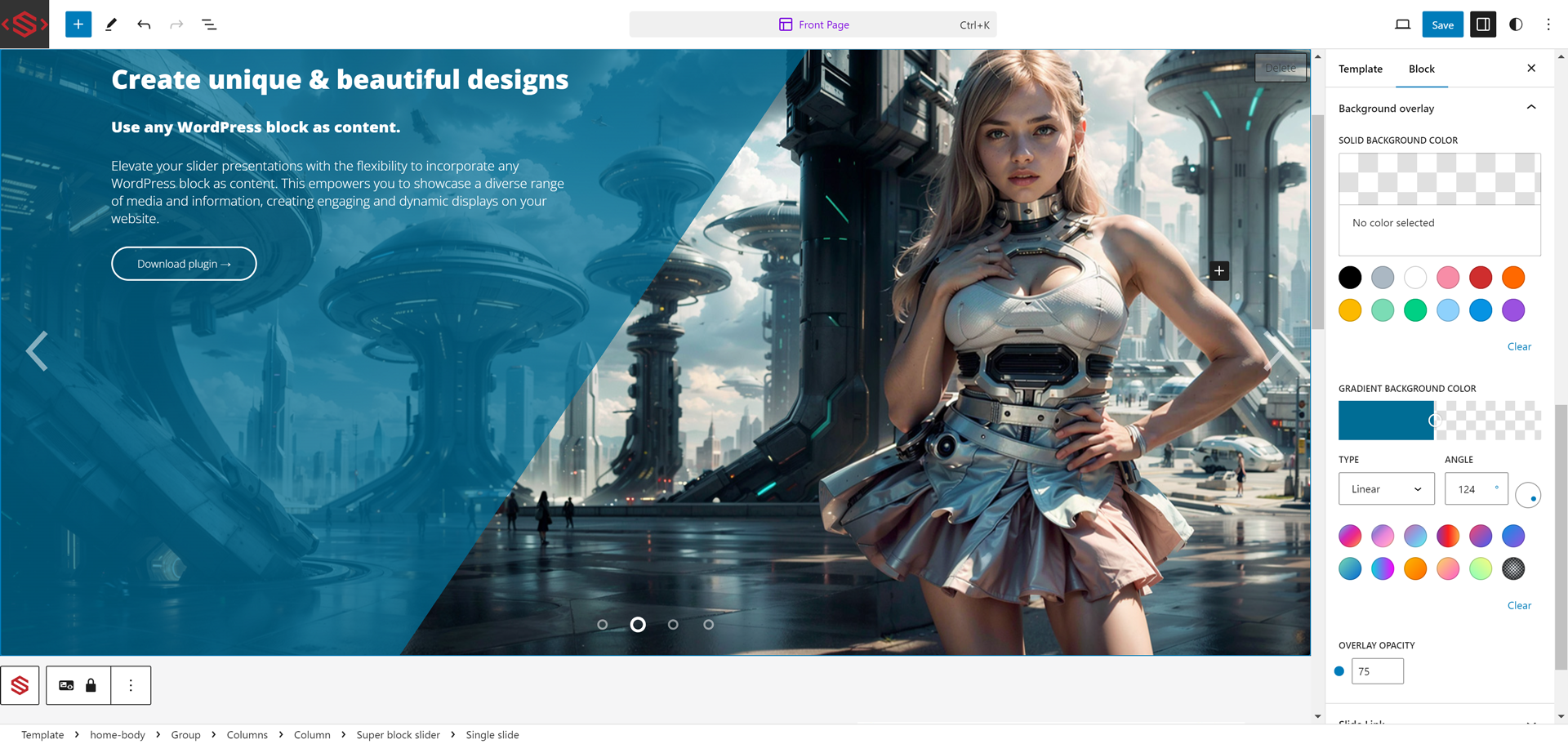Pick the white solid color swatch
Screen dimensions: 1568x744
[x=1415, y=278]
